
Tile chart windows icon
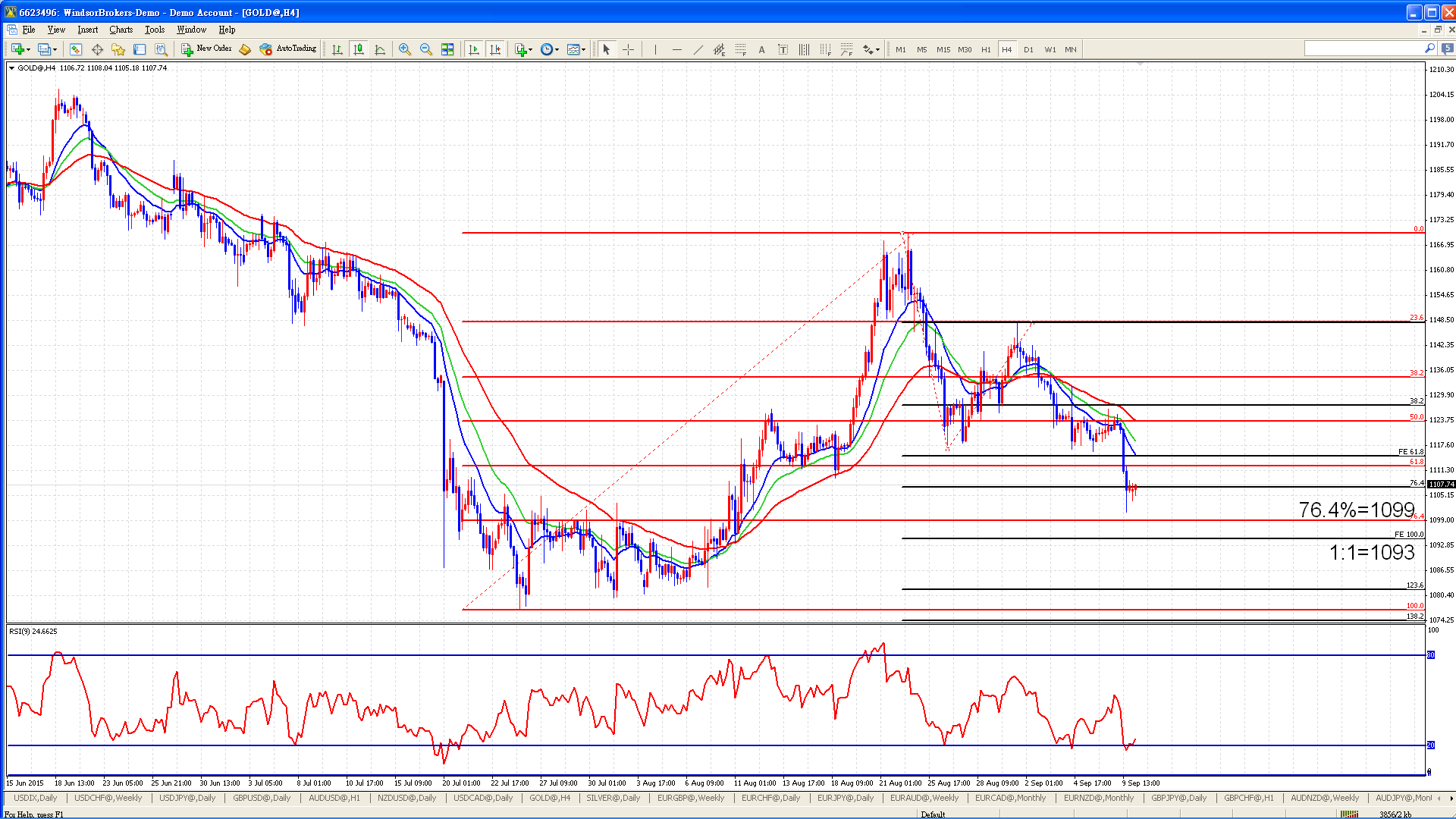point(447,49)
